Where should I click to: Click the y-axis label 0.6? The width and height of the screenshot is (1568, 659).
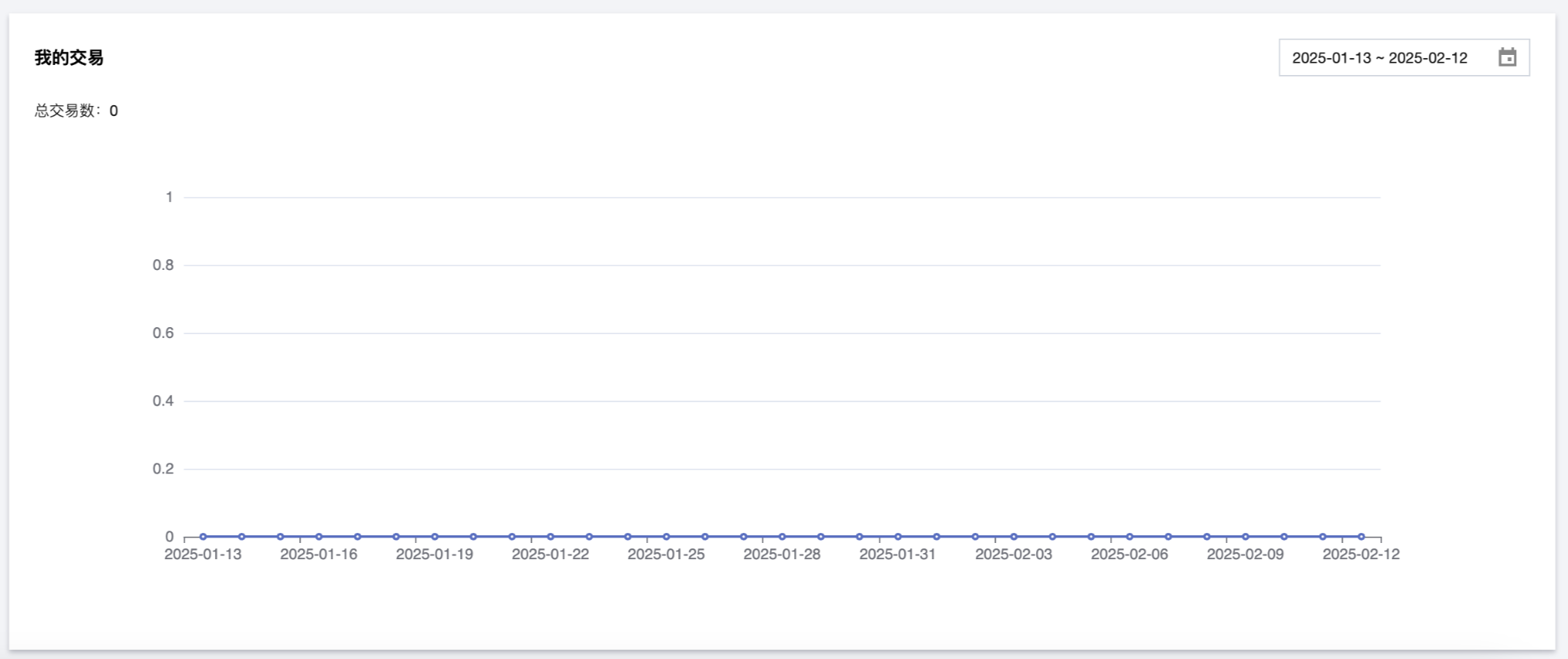tap(163, 333)
